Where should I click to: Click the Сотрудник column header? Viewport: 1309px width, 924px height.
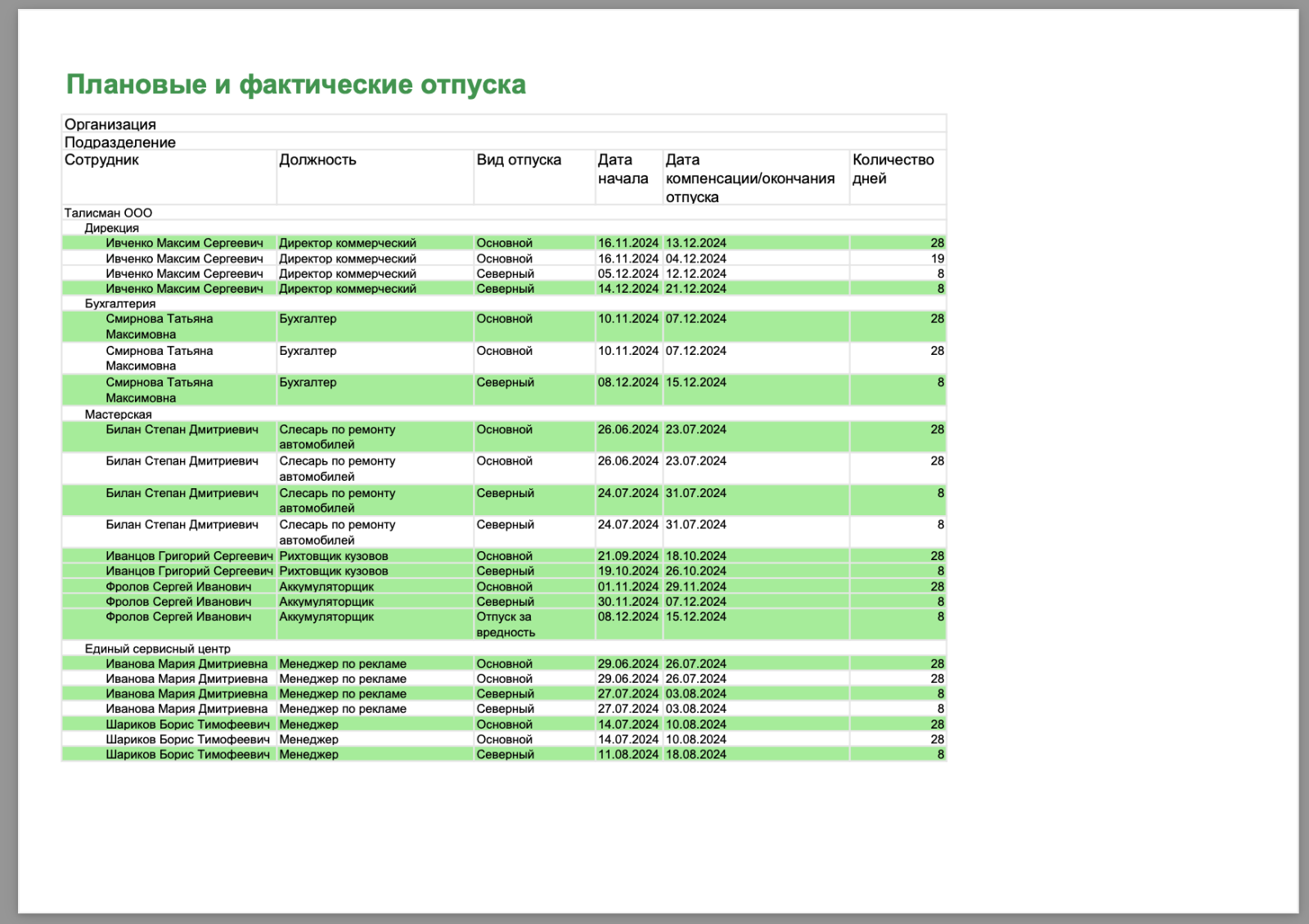click(x=102, y=160)
